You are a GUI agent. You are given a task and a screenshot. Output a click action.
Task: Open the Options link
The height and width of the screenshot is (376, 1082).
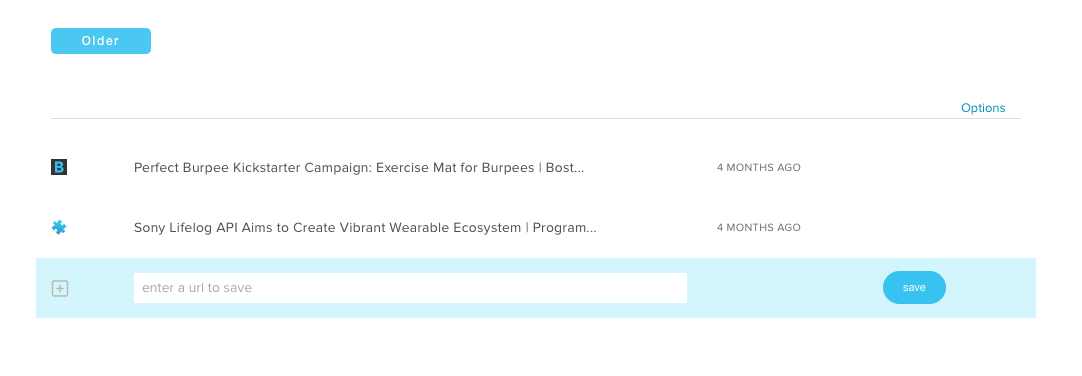point(983,108)
